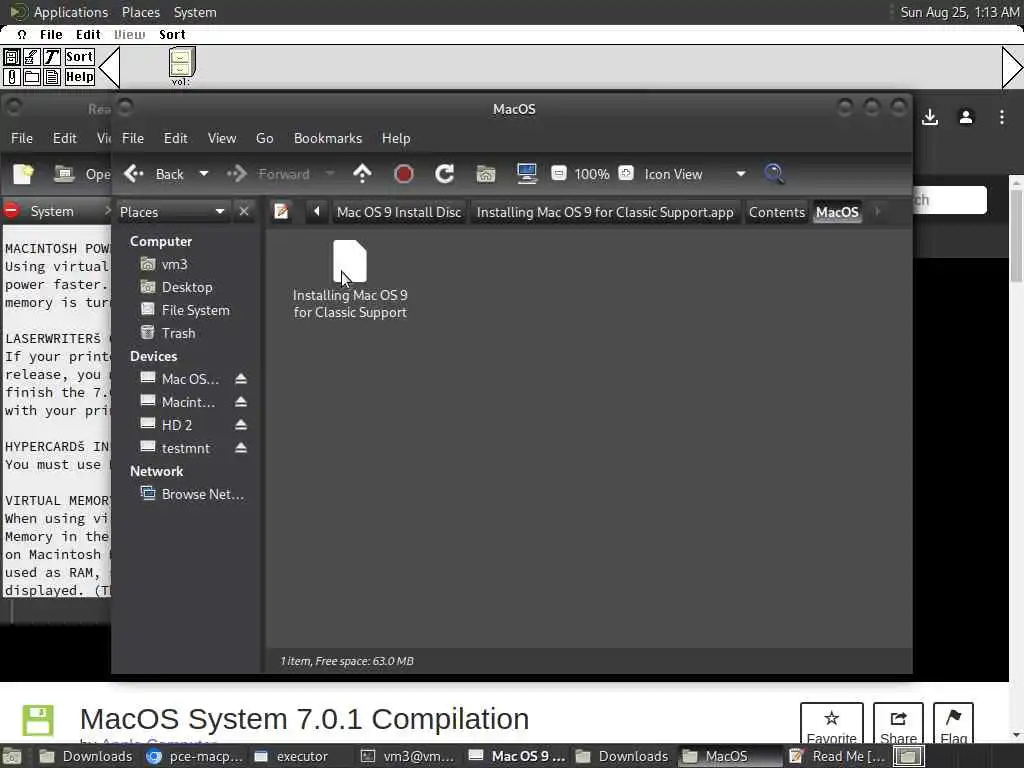Select the MacOS breadcrumb
1024x768 pixels.
837,212
